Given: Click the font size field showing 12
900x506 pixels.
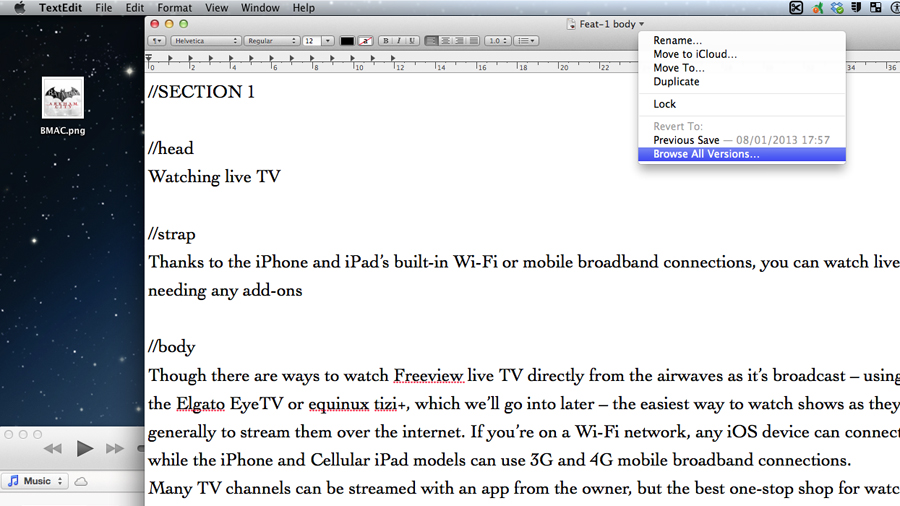Looking at the screenshot, I should 312,41.
